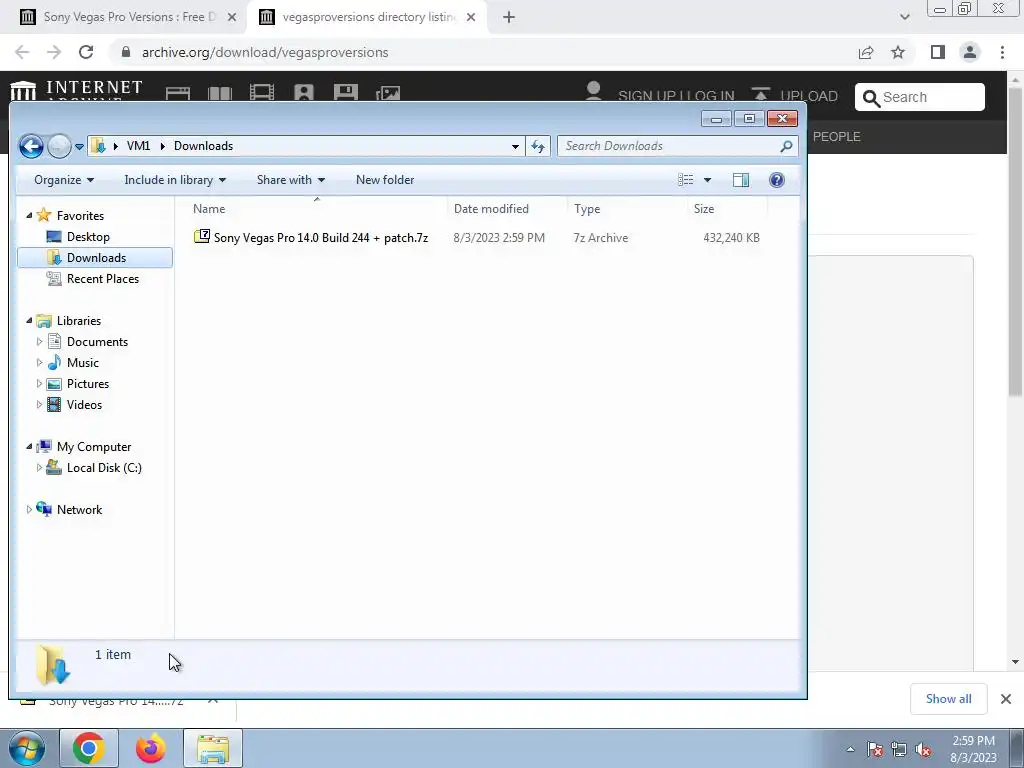
Task: Collapse the My Computer group
Action: coord(29,447)
